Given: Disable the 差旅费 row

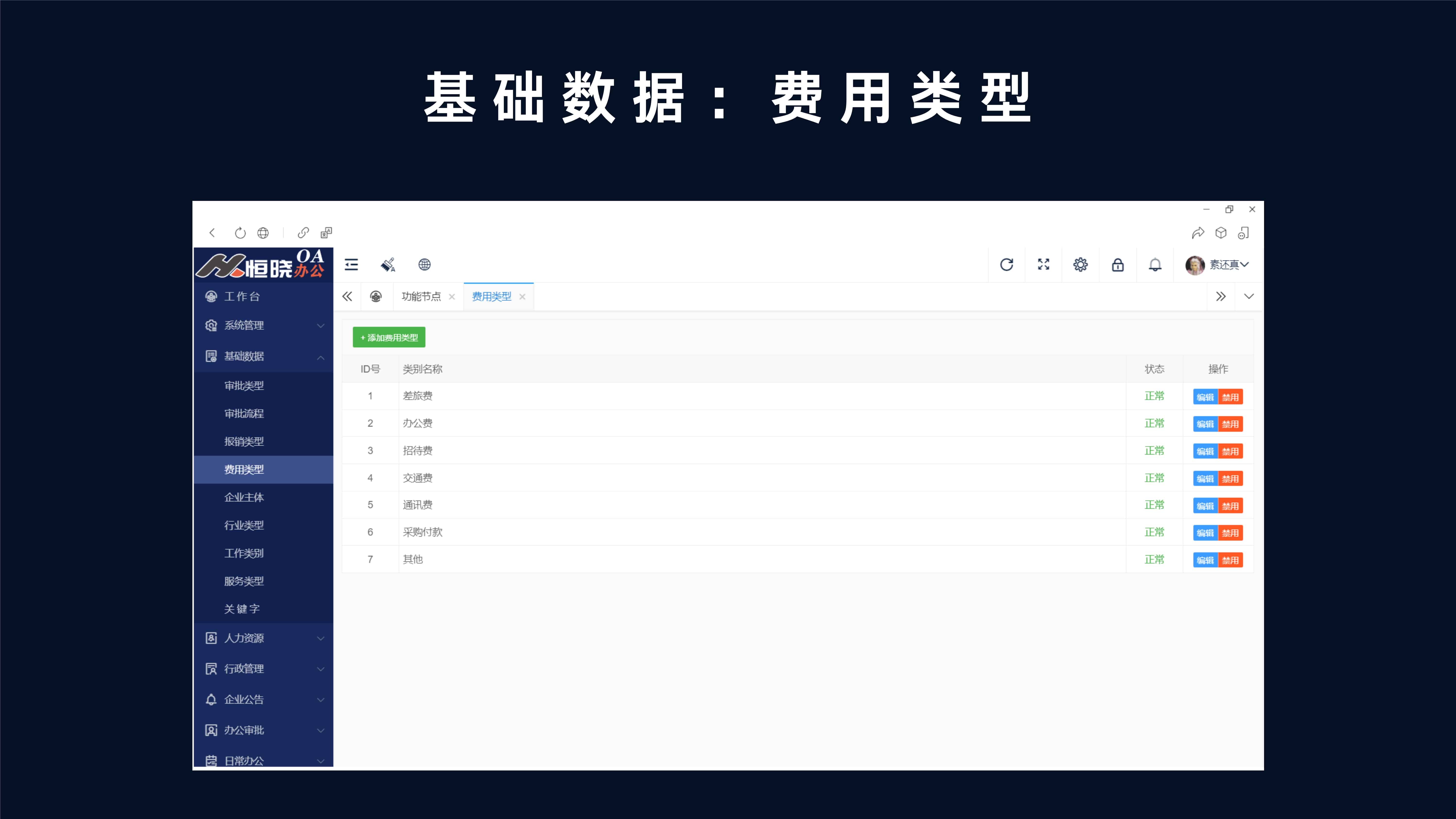Looking at the screenshot, I should 1231,397.
